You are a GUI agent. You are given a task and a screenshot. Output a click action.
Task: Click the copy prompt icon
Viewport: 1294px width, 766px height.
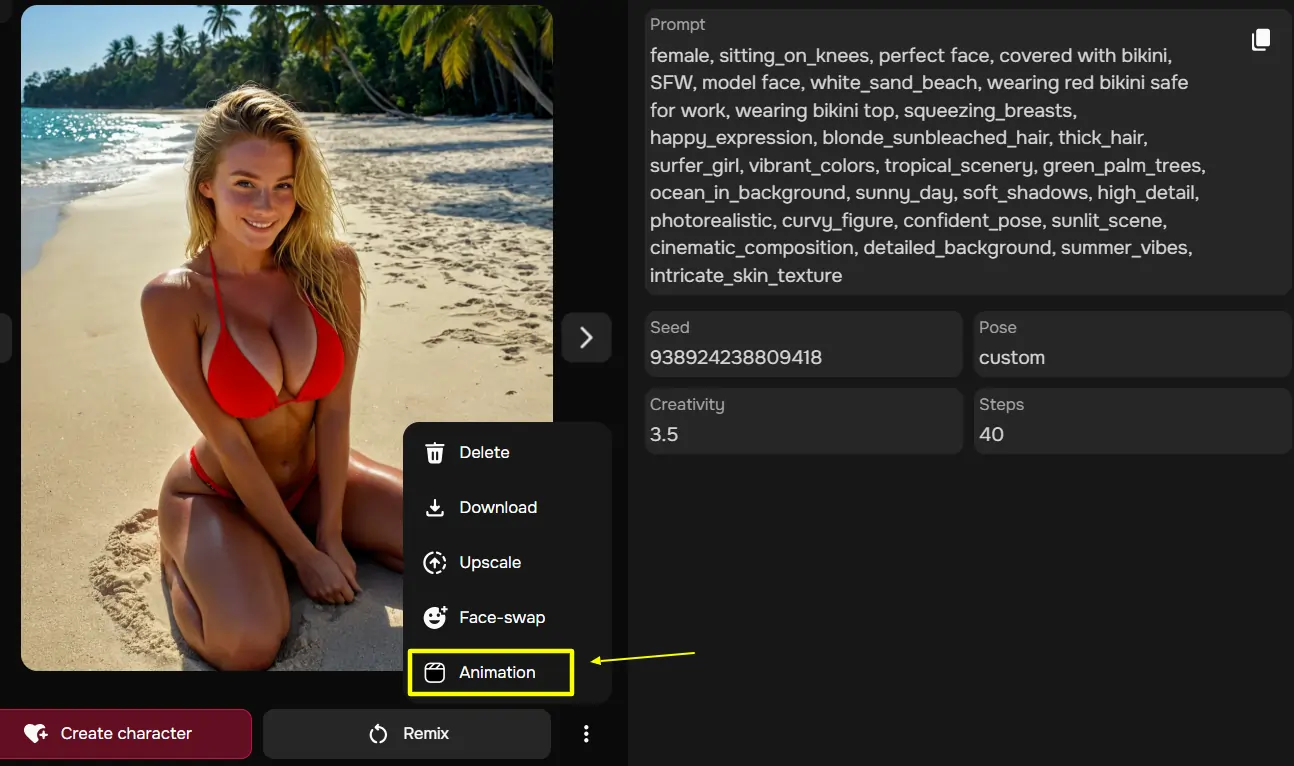tap(1261, 40)
